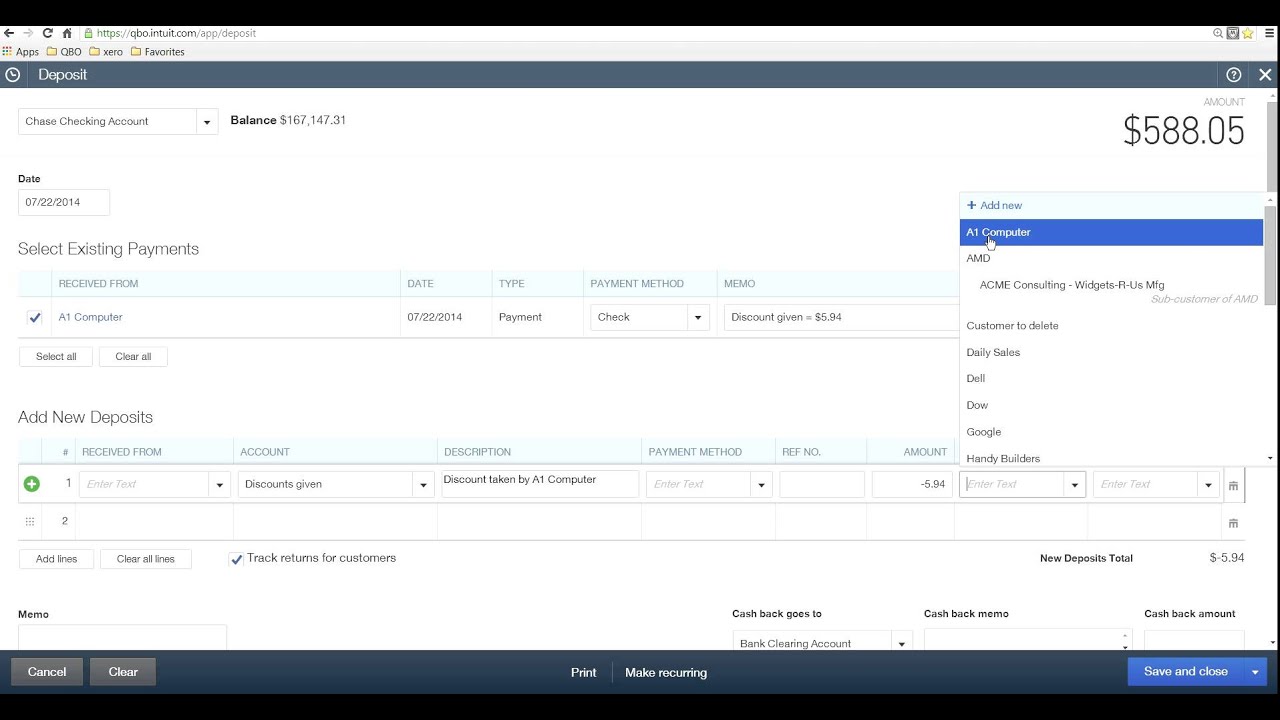
Task: Reload the page with the refresh icon
Action: click(47, 33)
